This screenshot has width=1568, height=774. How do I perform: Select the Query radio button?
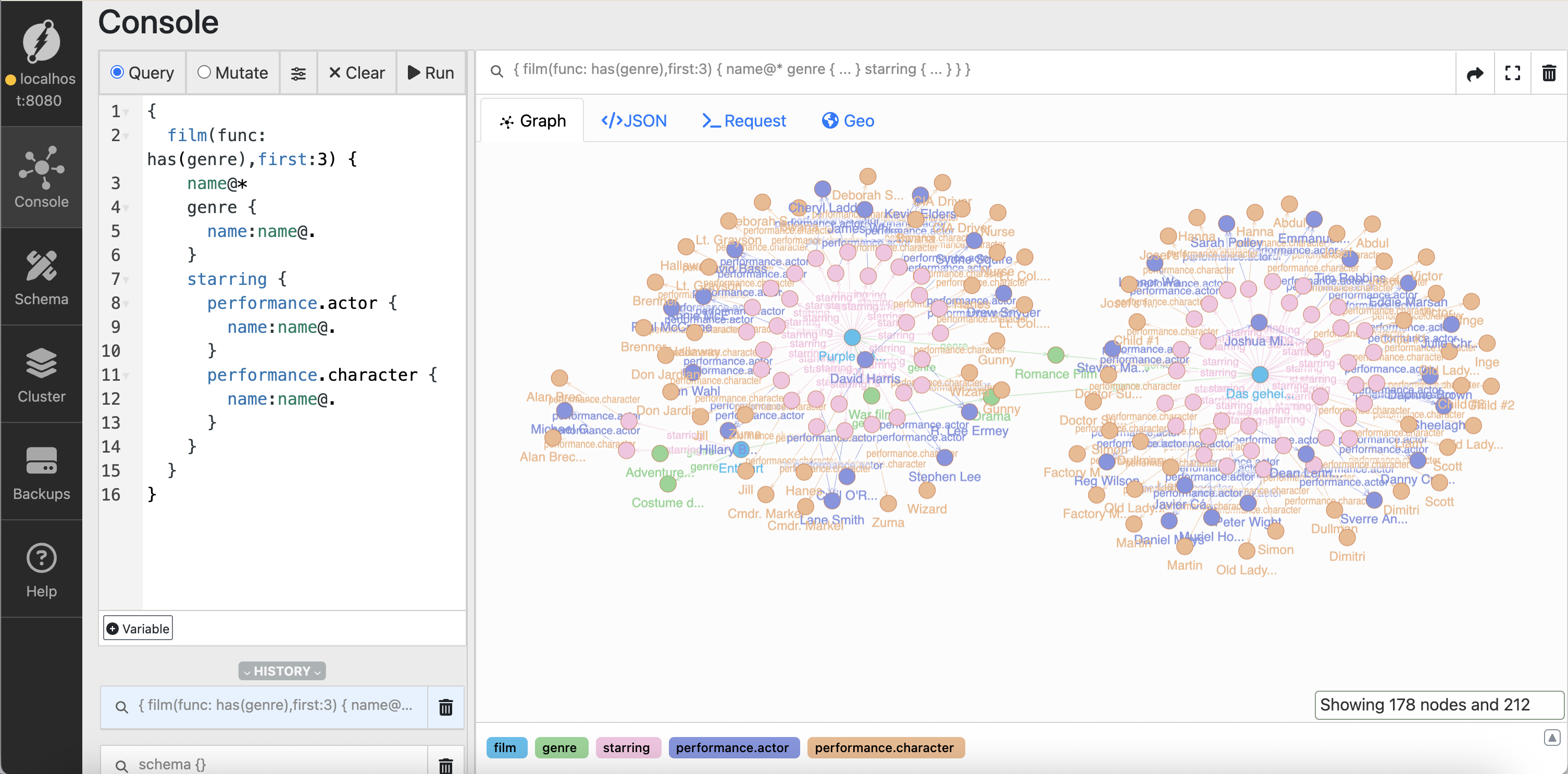pos(118,72)
